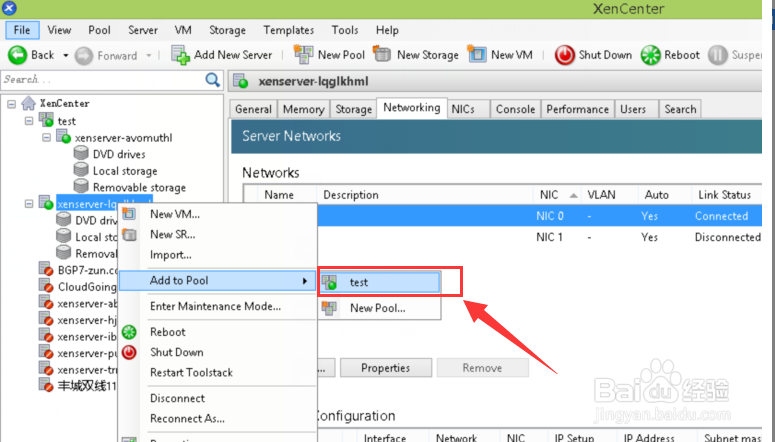Click the New Pool icon in submenu
The image size is (775, 442).
[x=329, y=308]
